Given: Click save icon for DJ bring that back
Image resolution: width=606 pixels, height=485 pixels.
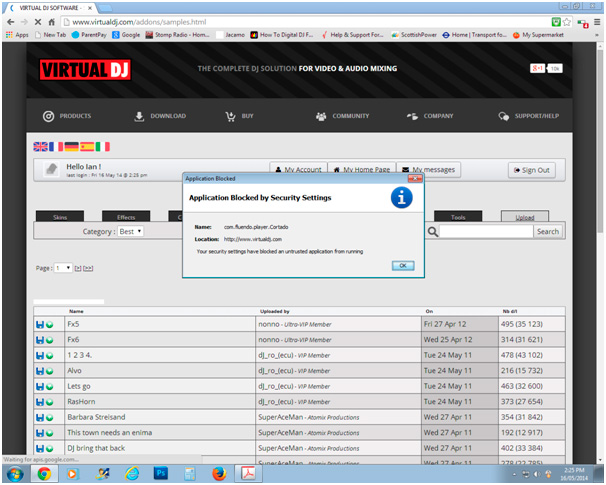Looking at the screenshot, I should (39, 448).
